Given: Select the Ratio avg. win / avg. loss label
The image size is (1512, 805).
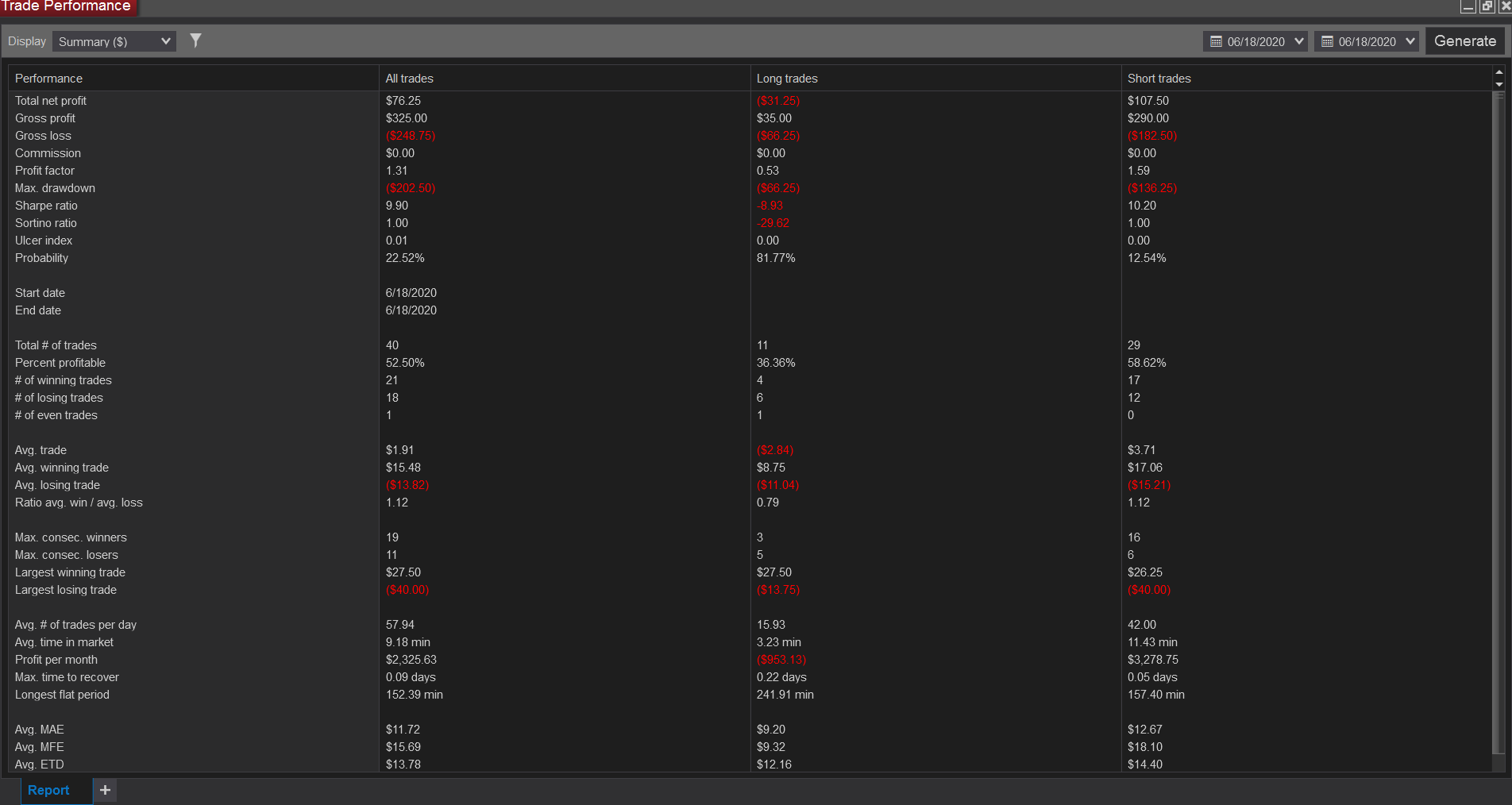Looking at the screenshot, I should click(x=79, y=503).
